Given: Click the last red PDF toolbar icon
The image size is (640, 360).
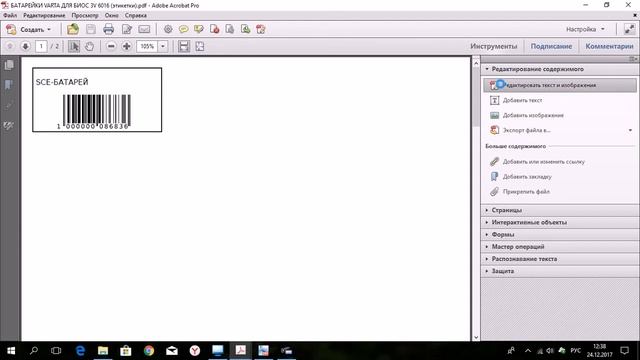Looking at the screenshot, I should (261, 29).
